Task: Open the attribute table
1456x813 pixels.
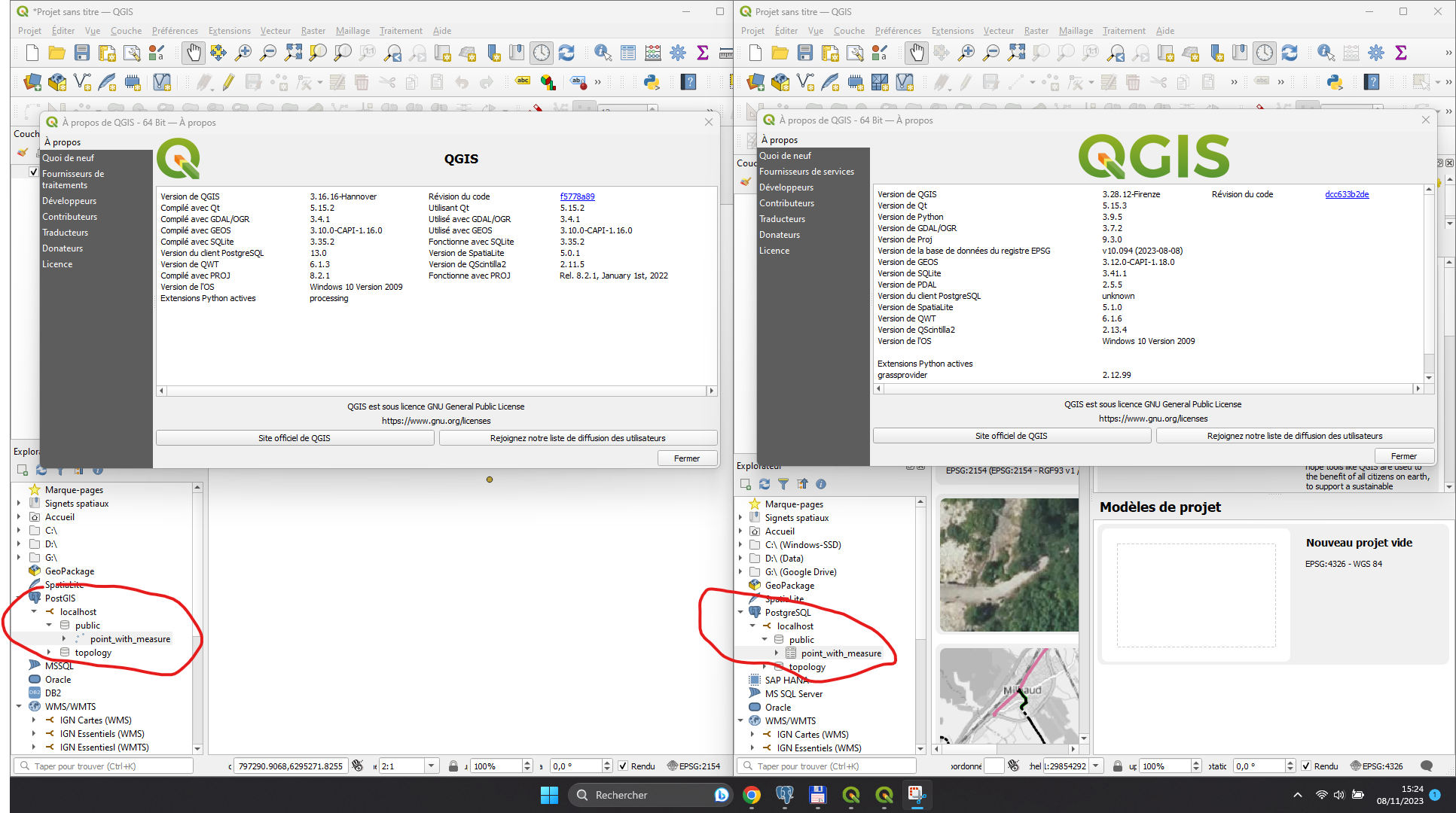Action: [627, 53]
